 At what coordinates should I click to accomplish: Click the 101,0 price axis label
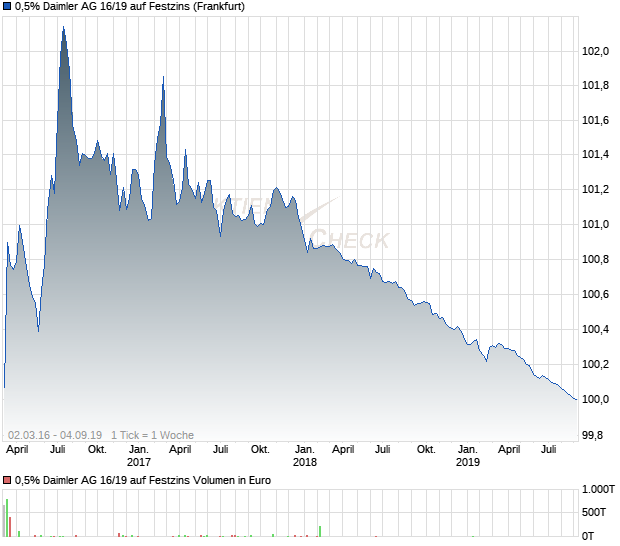click(x=595, y=225)
